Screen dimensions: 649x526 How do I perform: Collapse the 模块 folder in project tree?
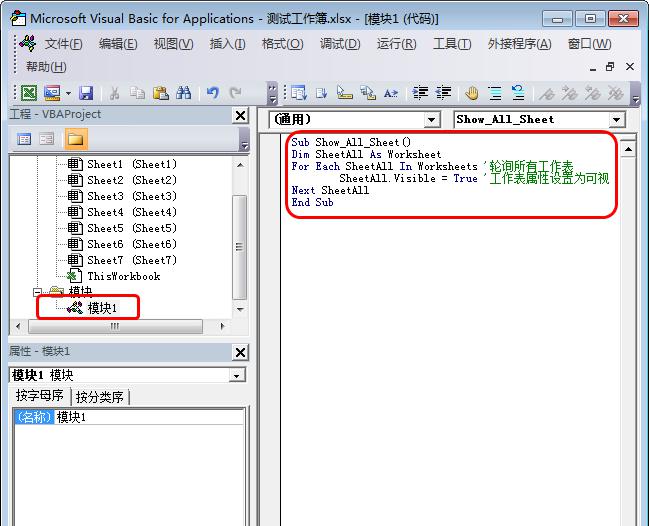pos(37,292)
